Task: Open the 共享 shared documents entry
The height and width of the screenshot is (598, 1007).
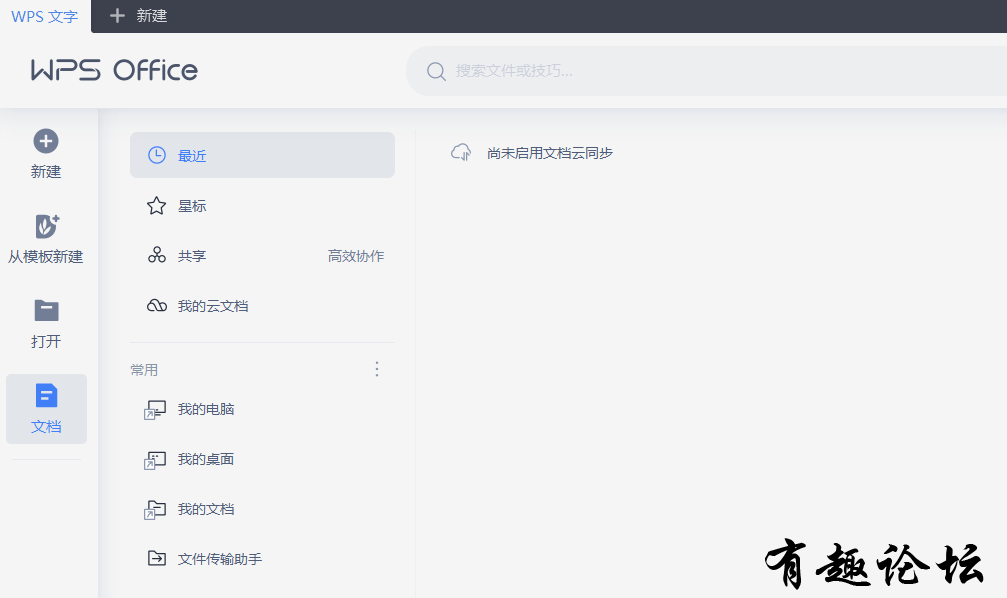Action: point(192,256)
